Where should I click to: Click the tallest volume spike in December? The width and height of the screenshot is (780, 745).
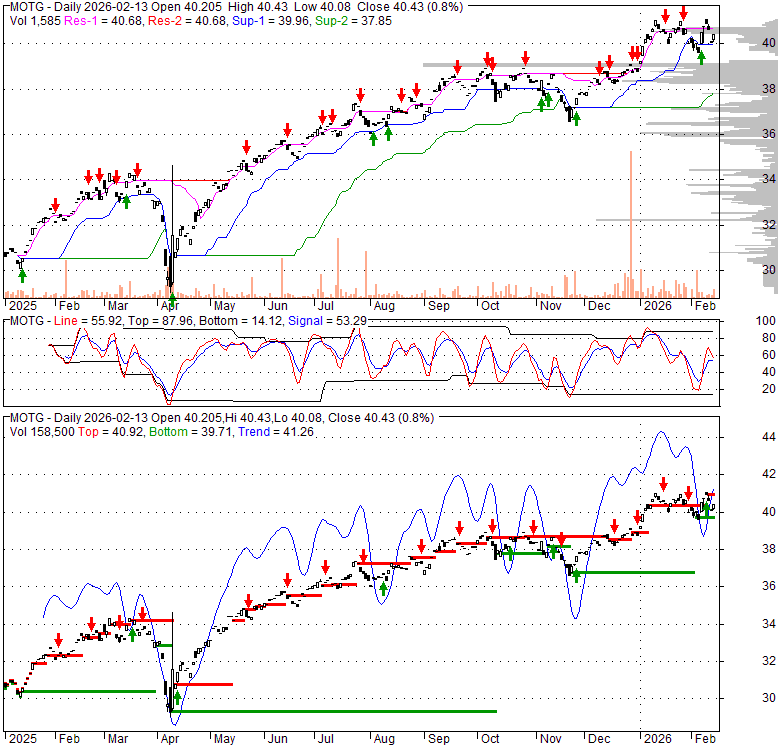point(631,222)
